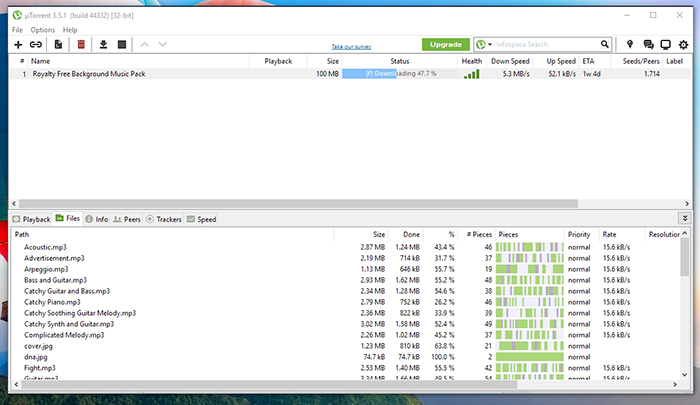Select the Royalty Free Background Music Pack torrent
This screenshot has height=405, width=700.
(x=350, y=74)
